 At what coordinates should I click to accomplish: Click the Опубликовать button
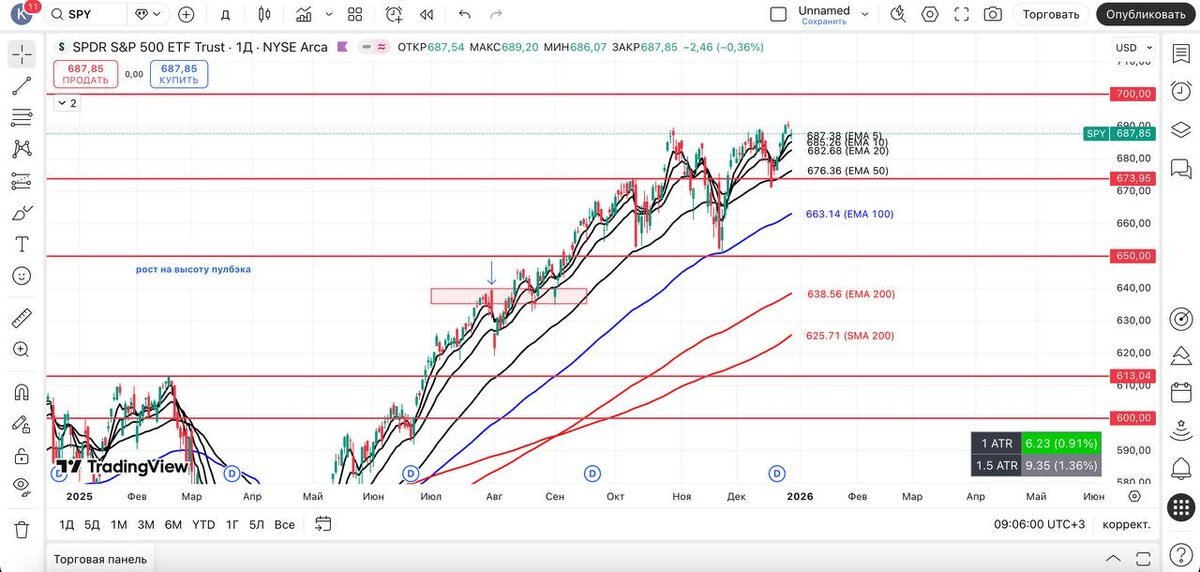point(1146,14)
